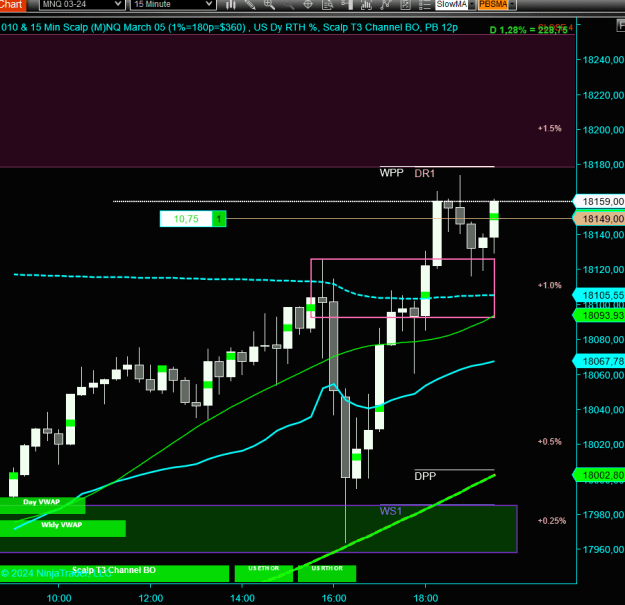Click the DR1 pivot label
Image resolution: width=625 pixels, height=605 pixels.
tap(425, 173)
